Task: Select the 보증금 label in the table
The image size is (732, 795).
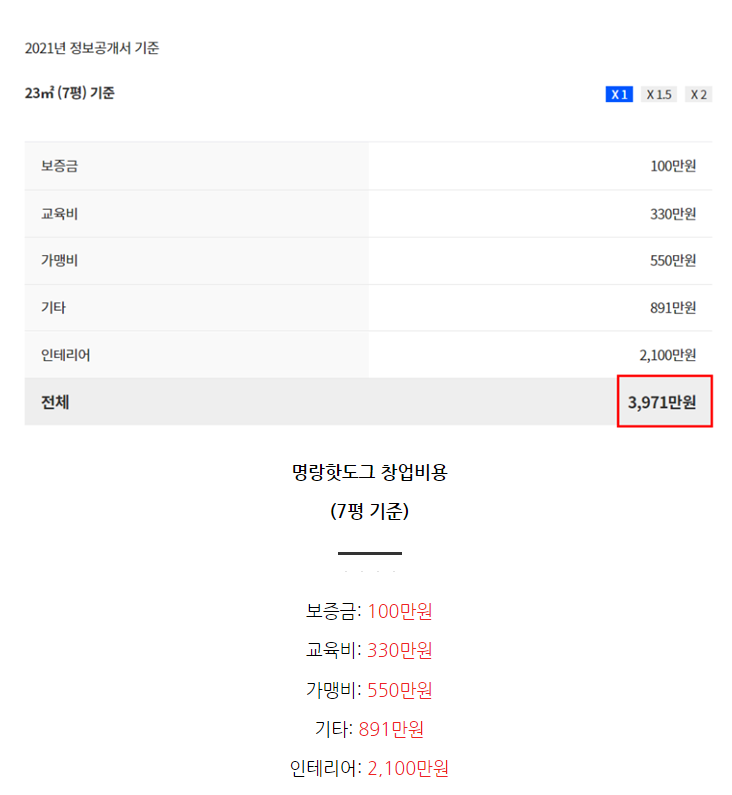Action: click(59, 166)
